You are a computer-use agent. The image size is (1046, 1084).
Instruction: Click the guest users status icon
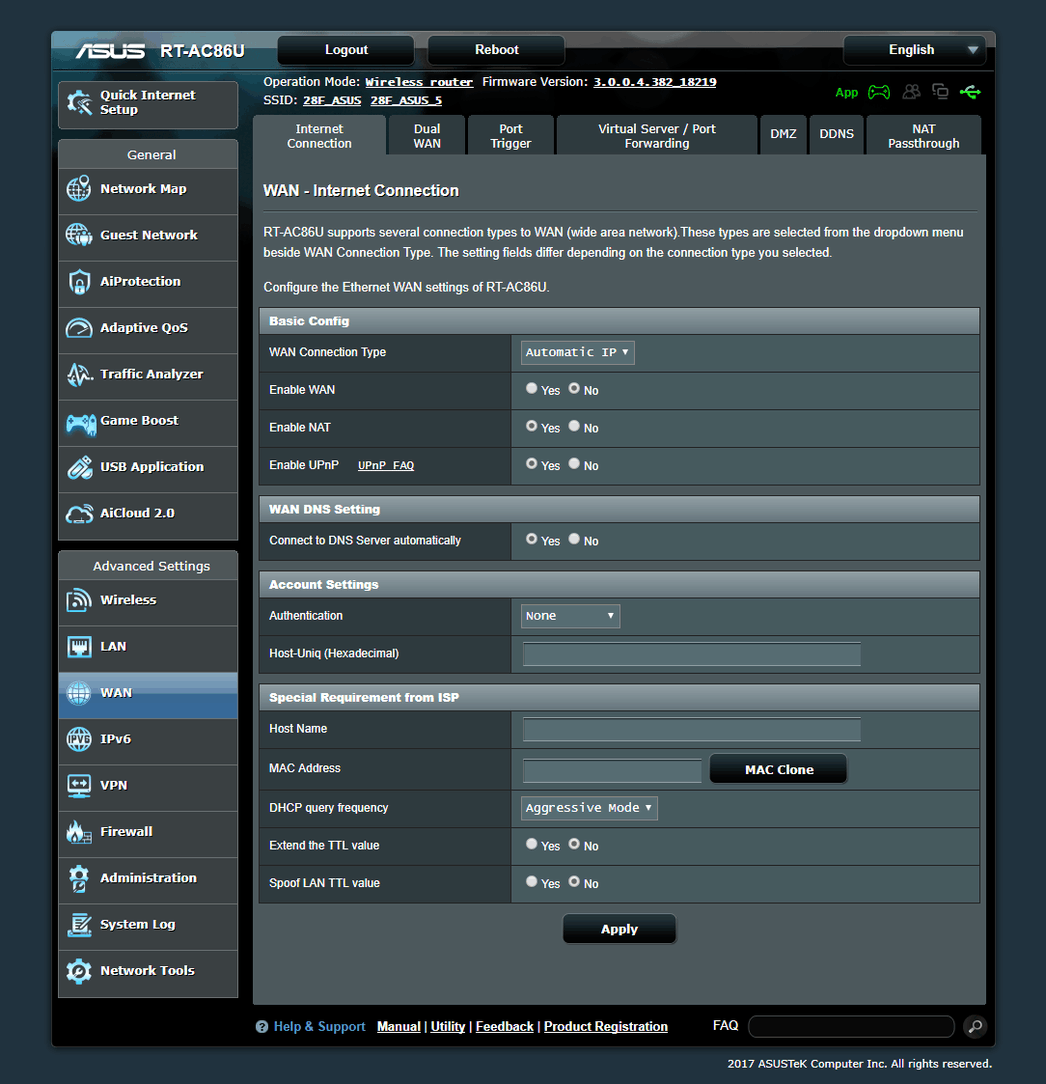pyautogui.click(x=911, y=91)
